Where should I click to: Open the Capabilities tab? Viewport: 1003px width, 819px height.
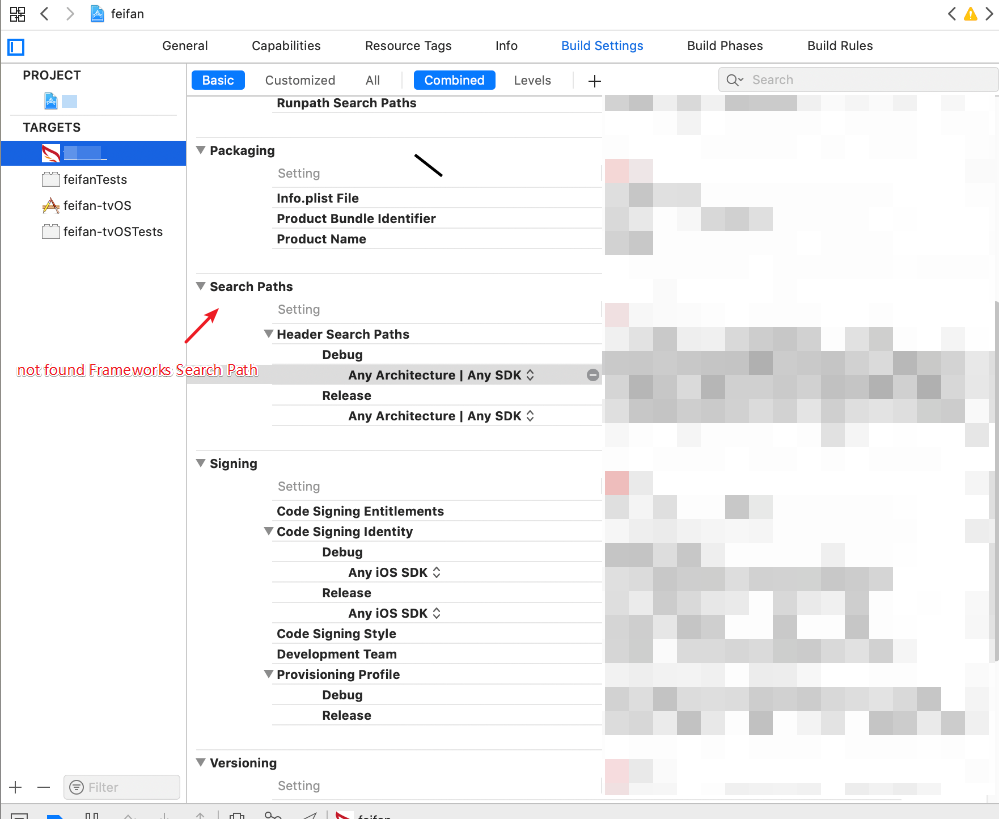point(286,45)
